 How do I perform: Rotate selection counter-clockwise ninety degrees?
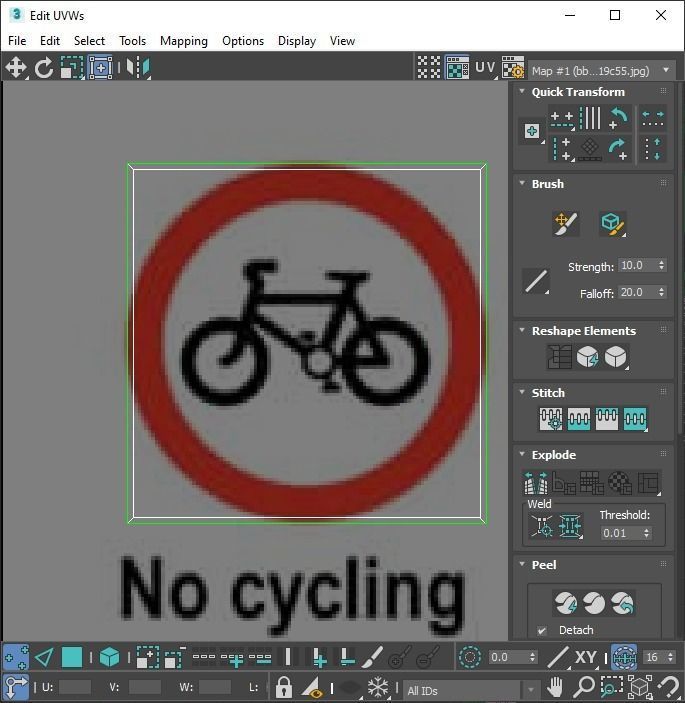[x=619, y=118]
